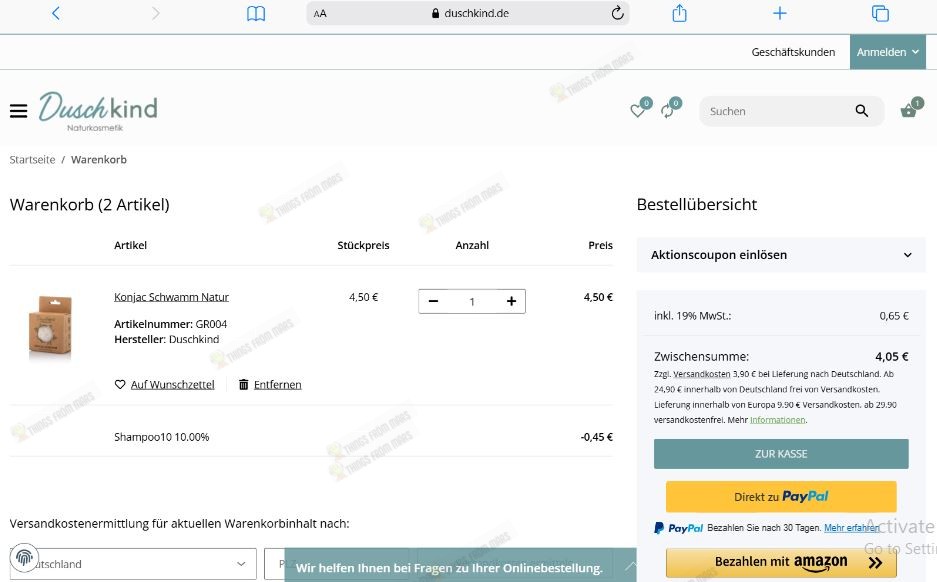Click the search magnifier icon
Image resolution: width=937 pixels, height=582 pixels.
coord(862,111)
